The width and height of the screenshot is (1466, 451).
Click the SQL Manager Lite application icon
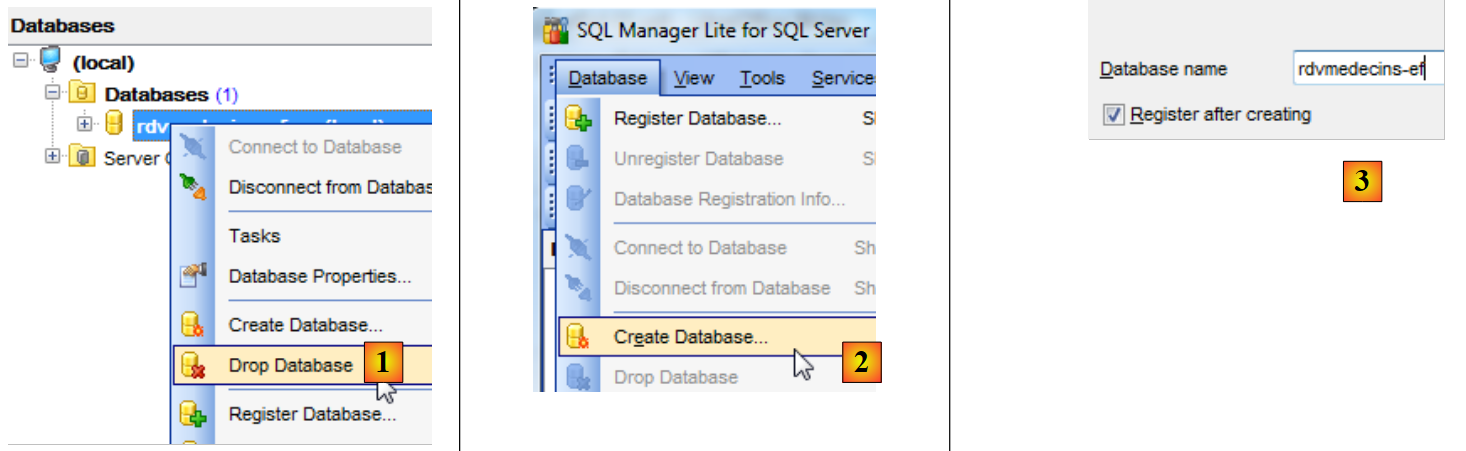[x=556, y=29]
